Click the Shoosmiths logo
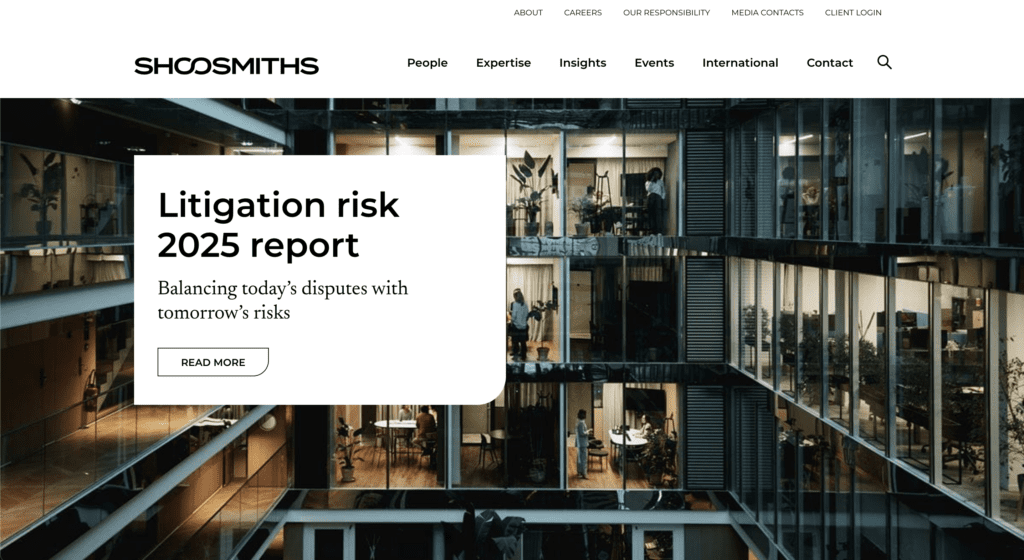This screenshot has width=1024, height=560. point(227,66)
